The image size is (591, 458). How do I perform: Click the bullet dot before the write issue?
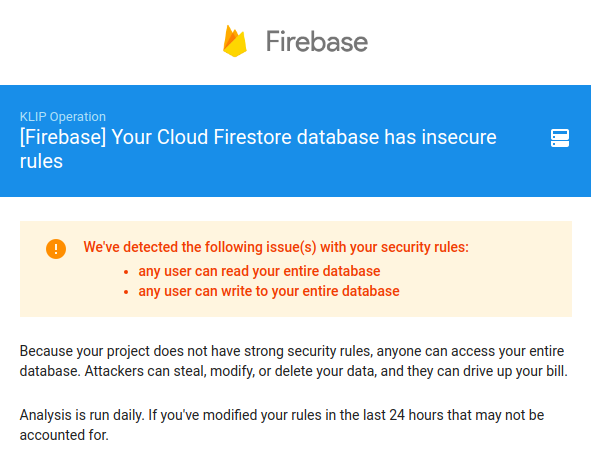126,292
